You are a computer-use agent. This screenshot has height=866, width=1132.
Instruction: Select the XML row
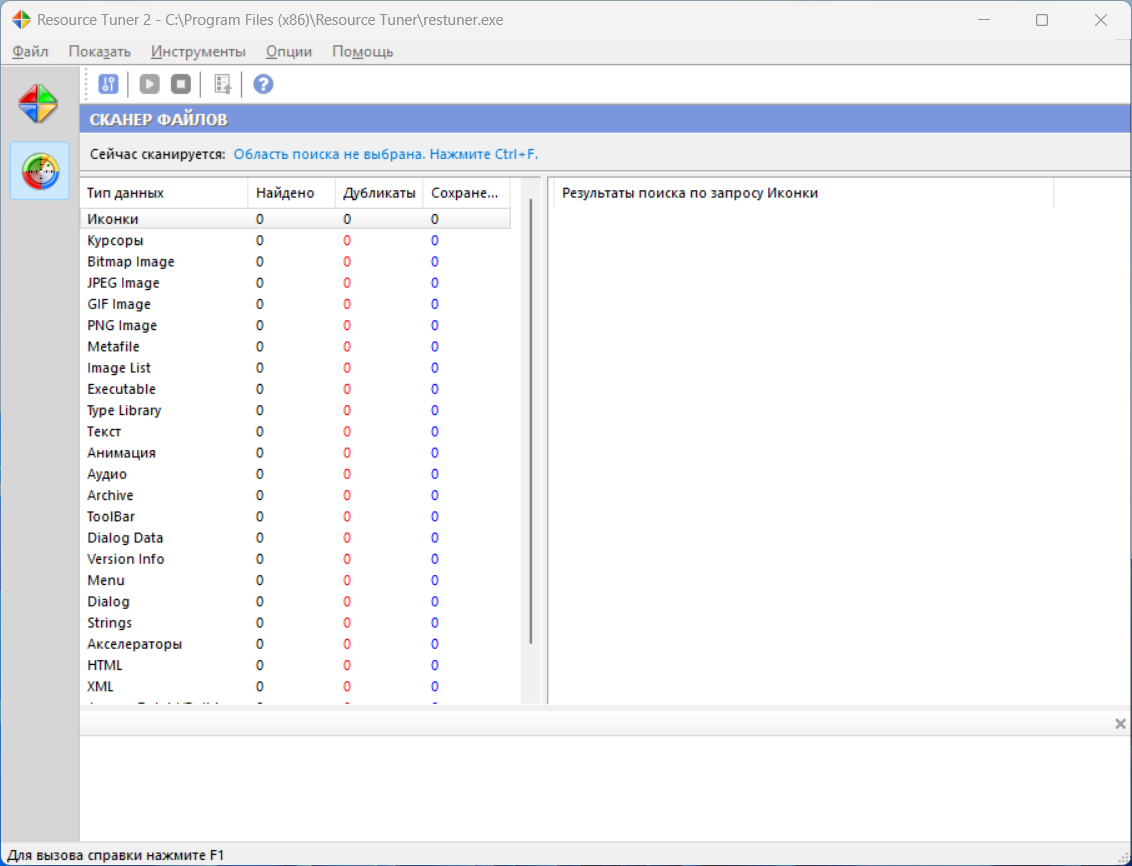295,686
